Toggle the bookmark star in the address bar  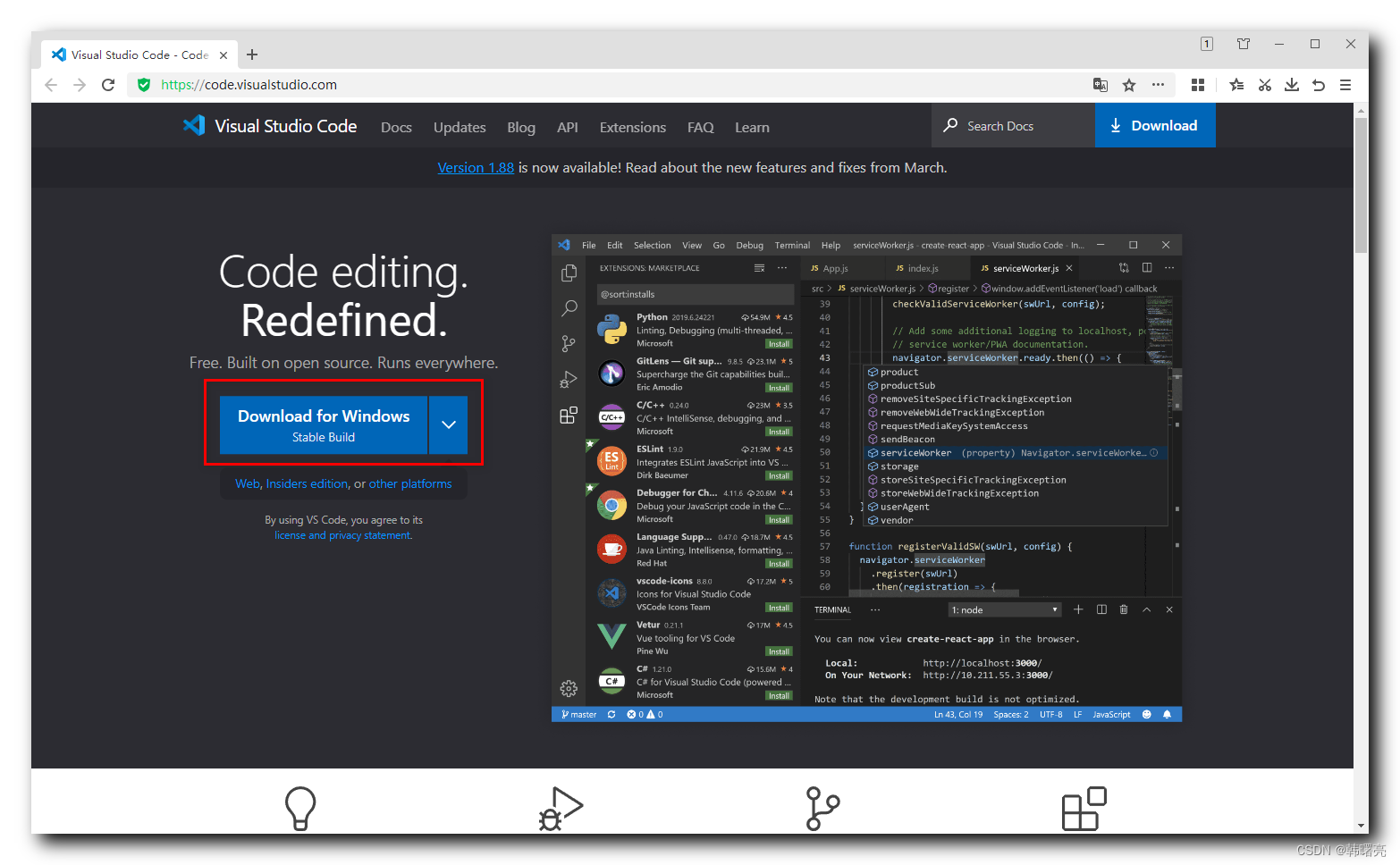pos(1128,84)
